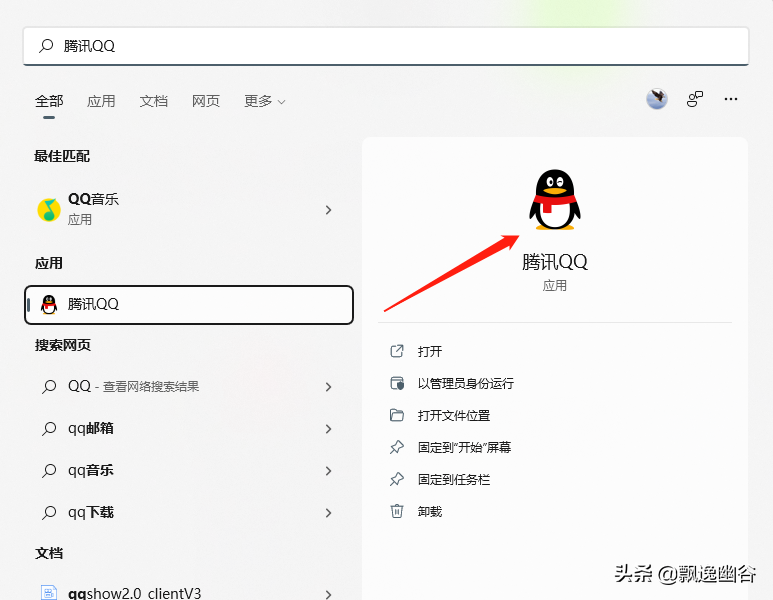
Task: Choose 卸载 to uninstall QQ
Action: pyautogui.click(x=429, y=512)
